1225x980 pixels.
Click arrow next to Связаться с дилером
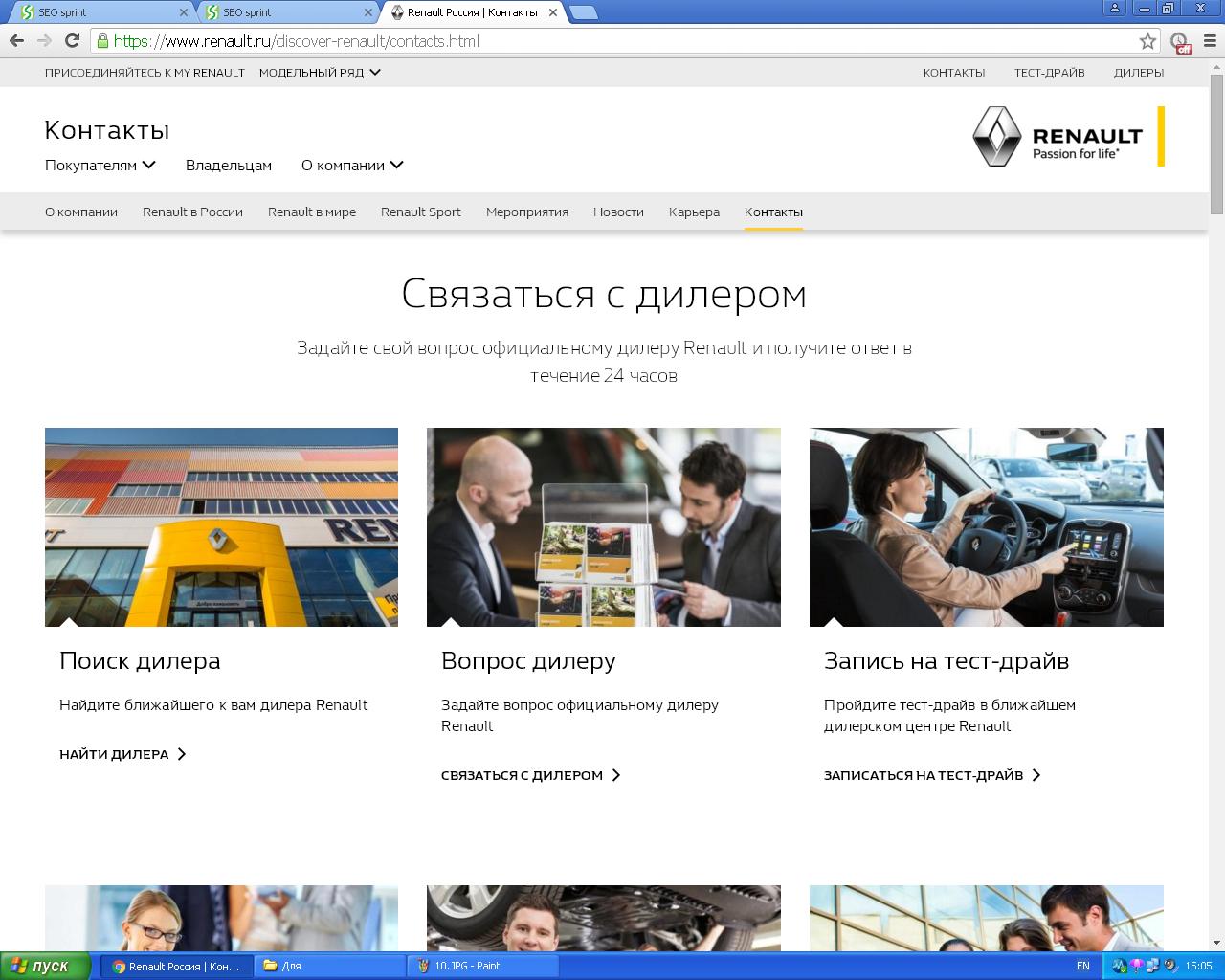coord(615,775)
